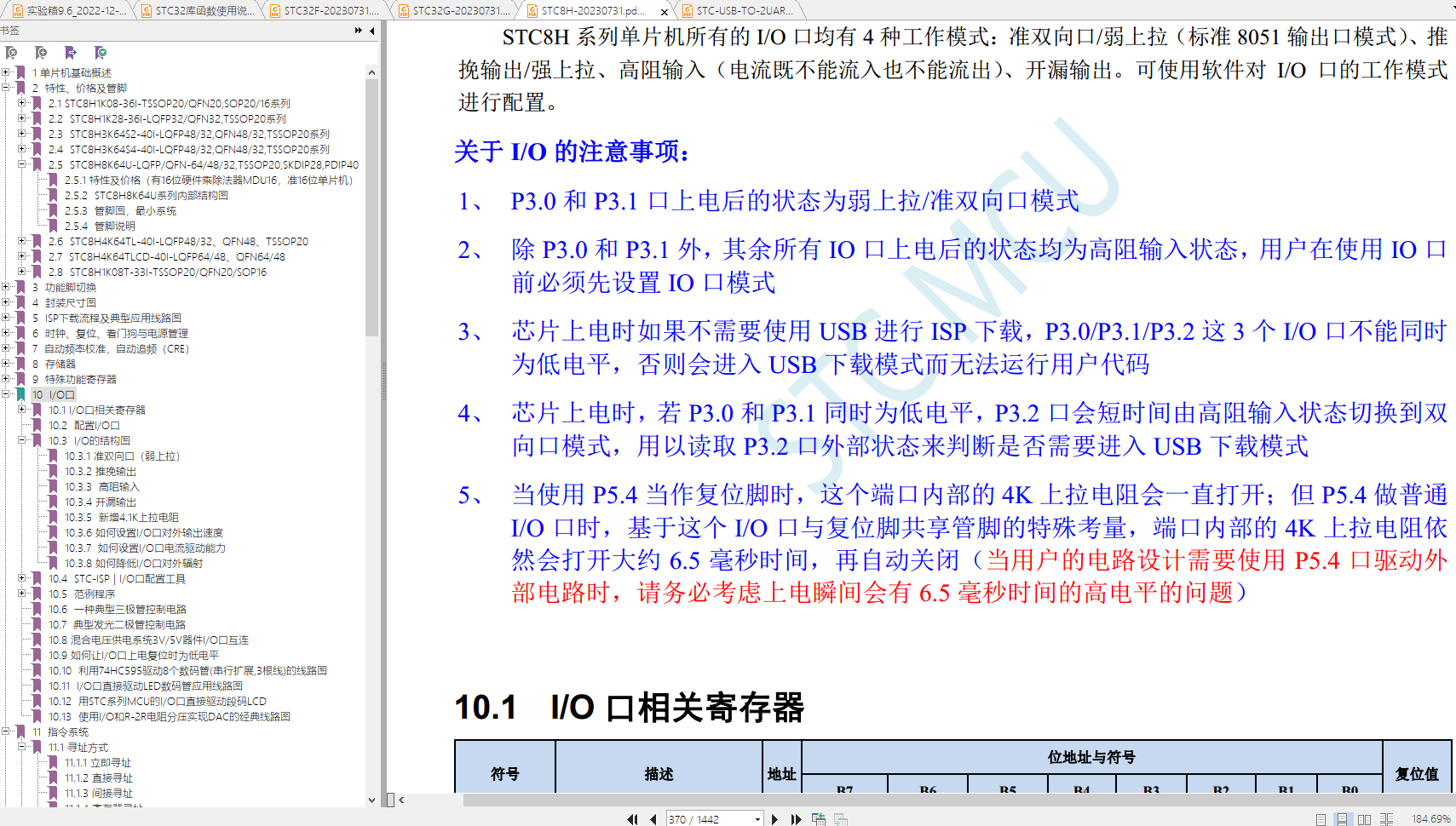This screenshot has height=826, width=1456.
Task: Click the double-arrow icon in bookmarks panel header
Action: pos(359,31)
